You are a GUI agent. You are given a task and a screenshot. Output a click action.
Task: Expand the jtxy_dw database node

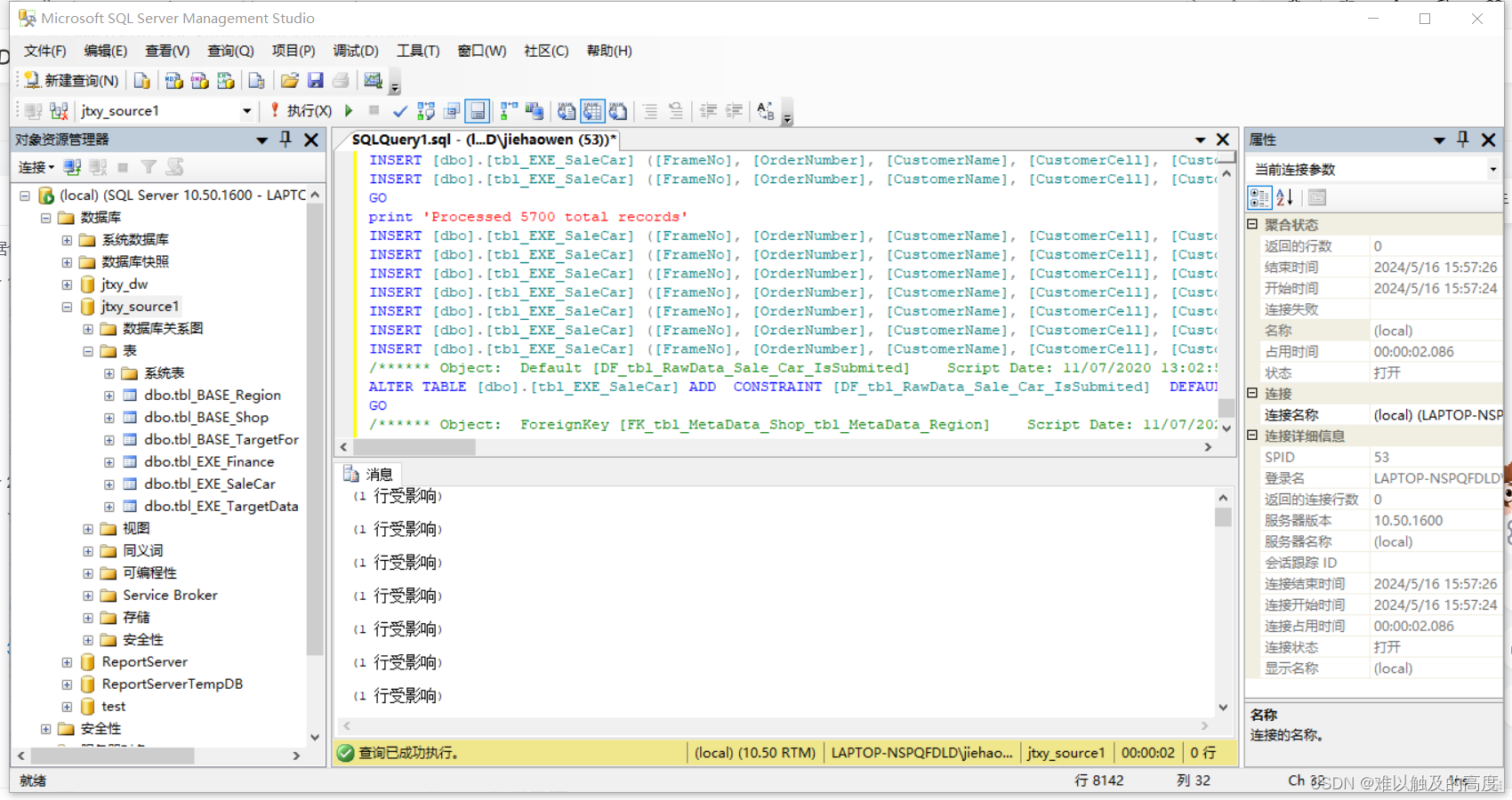tap(67, 284)
